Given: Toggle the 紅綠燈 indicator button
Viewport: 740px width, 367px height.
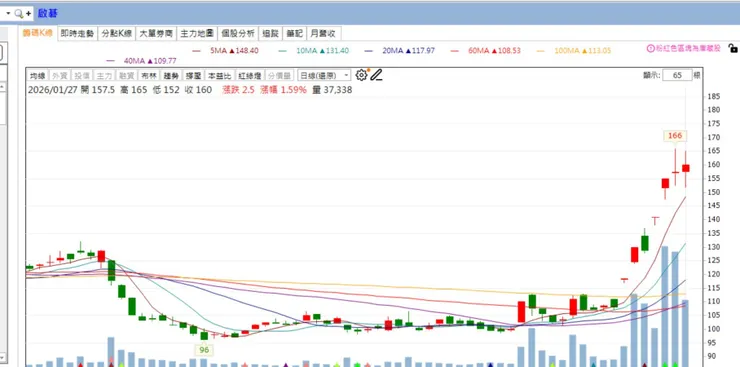Looking at the screenshot, I should click(249, 75).
